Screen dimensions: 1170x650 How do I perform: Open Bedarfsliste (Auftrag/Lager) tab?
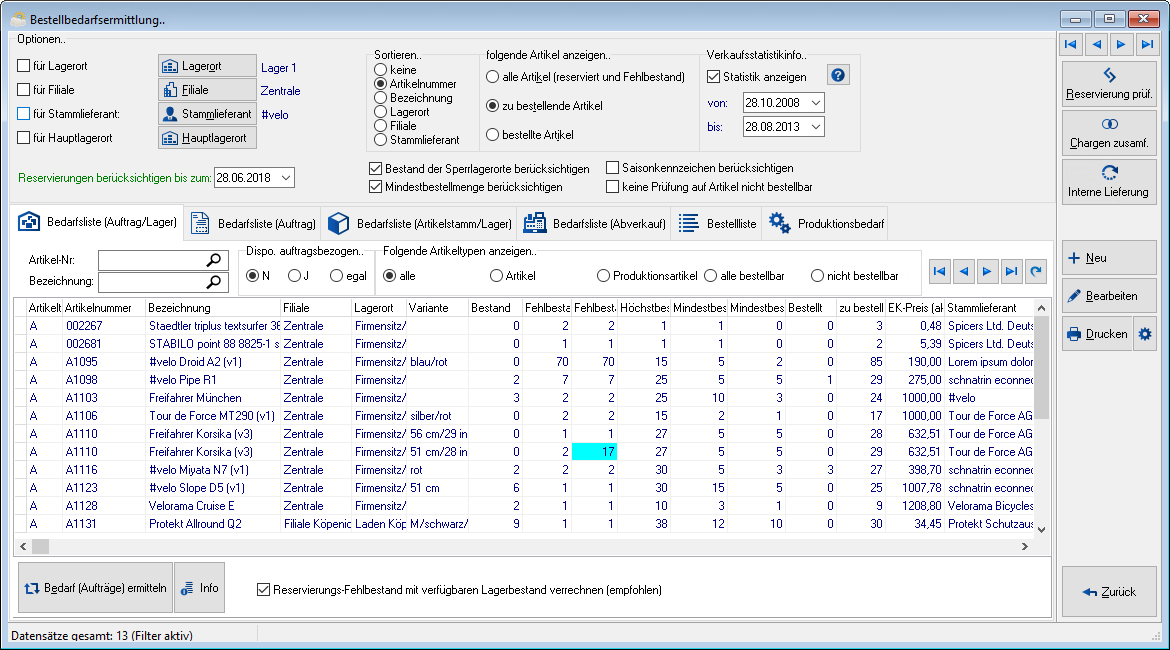[x=98, y=222]
